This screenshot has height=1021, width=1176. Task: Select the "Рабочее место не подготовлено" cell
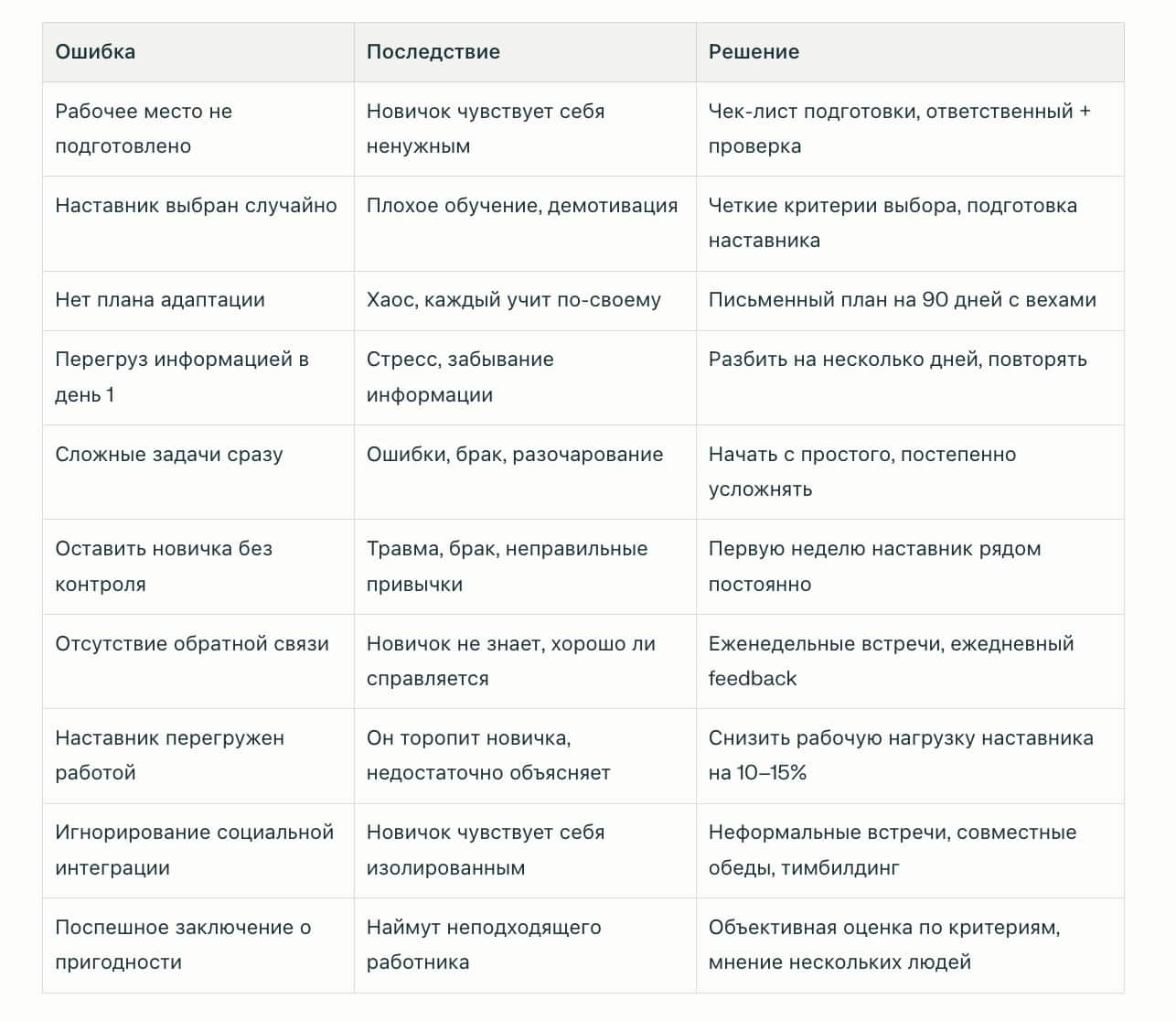point(144,129)
